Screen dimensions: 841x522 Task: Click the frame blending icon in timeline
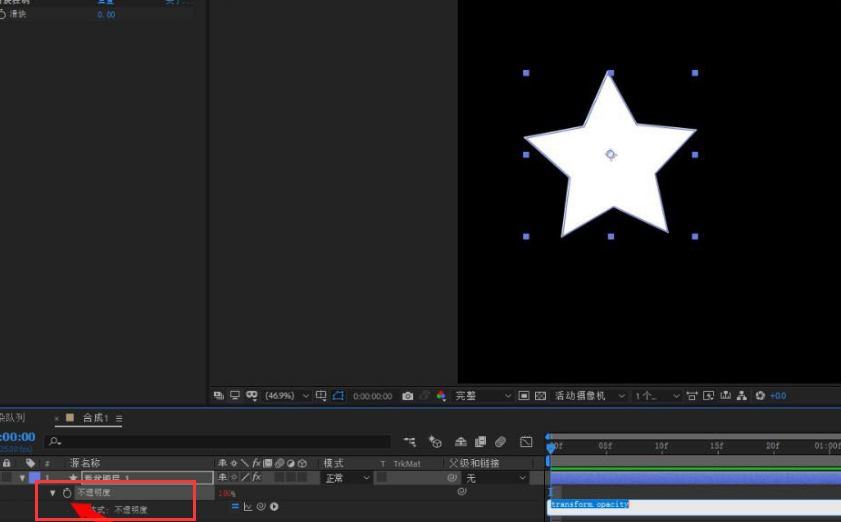coord(480,441)
